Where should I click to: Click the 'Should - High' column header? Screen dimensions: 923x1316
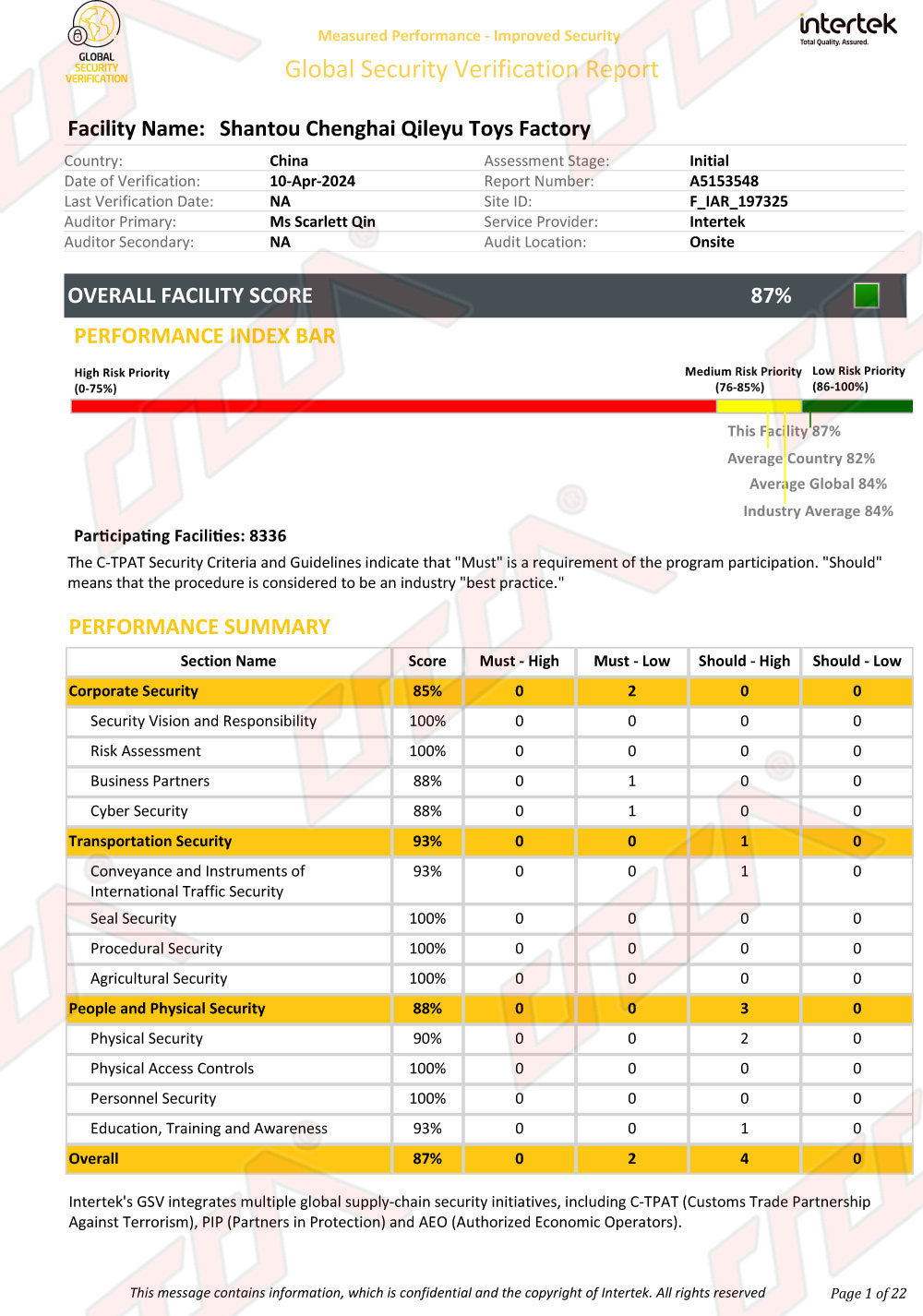click(x=744, y=661)
